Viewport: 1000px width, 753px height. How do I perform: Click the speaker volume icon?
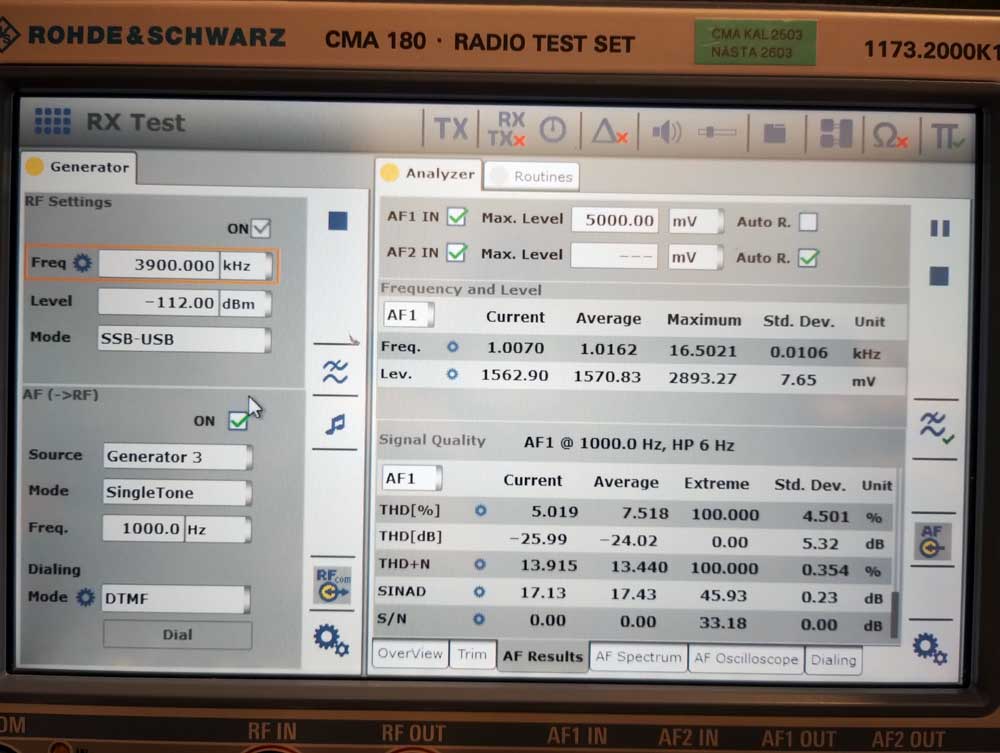667,131
